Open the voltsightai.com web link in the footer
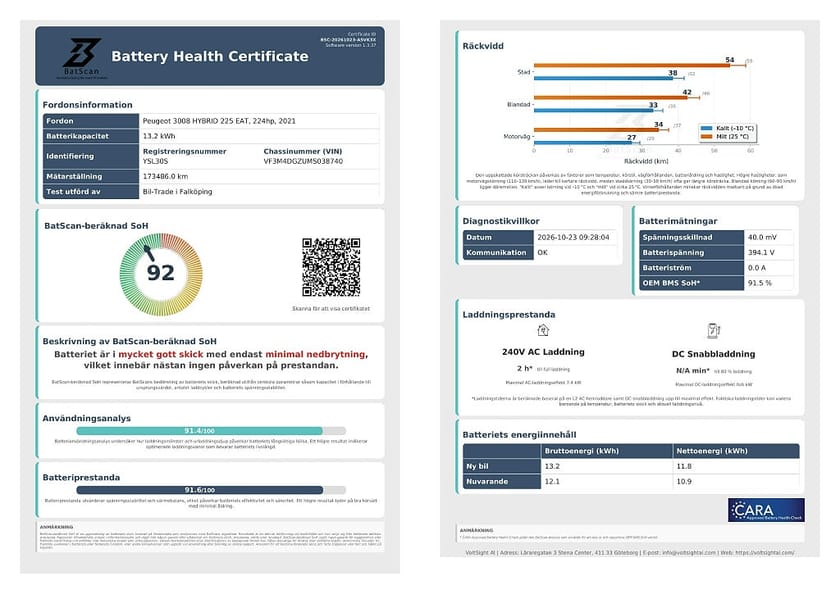 [765, 553]
